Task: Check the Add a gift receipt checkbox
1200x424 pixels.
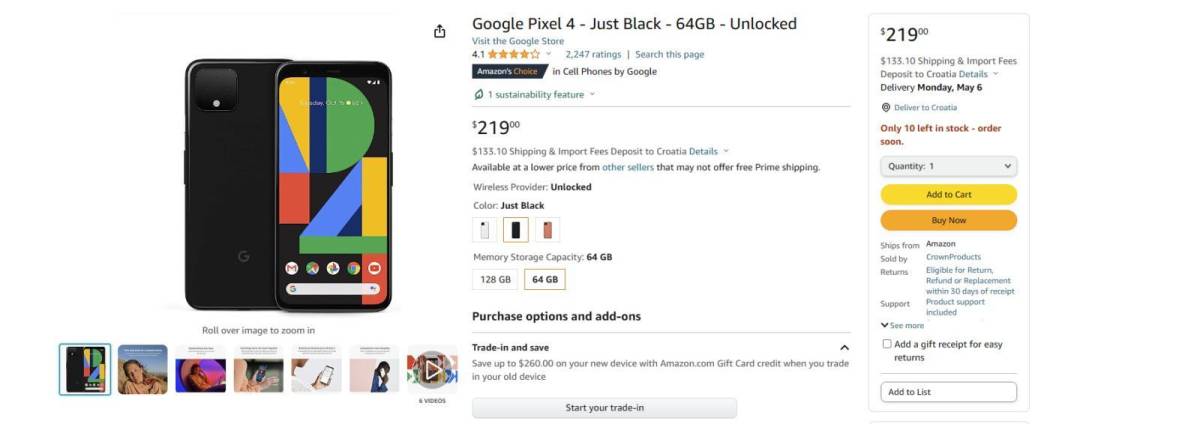Action: [x=887, y=344]
